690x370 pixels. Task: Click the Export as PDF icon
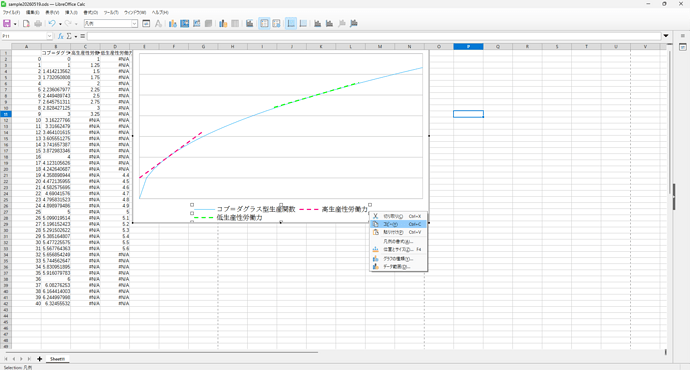click(x=26, y=24)
